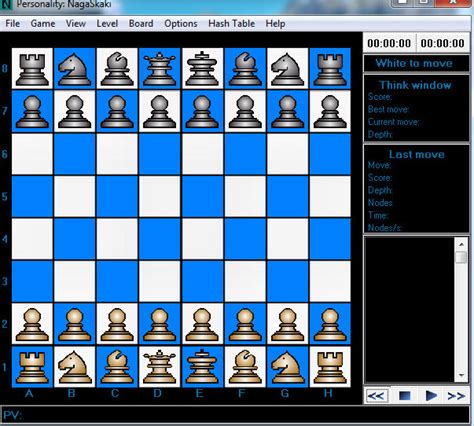Click the black pawn on G7

[287, 111]
